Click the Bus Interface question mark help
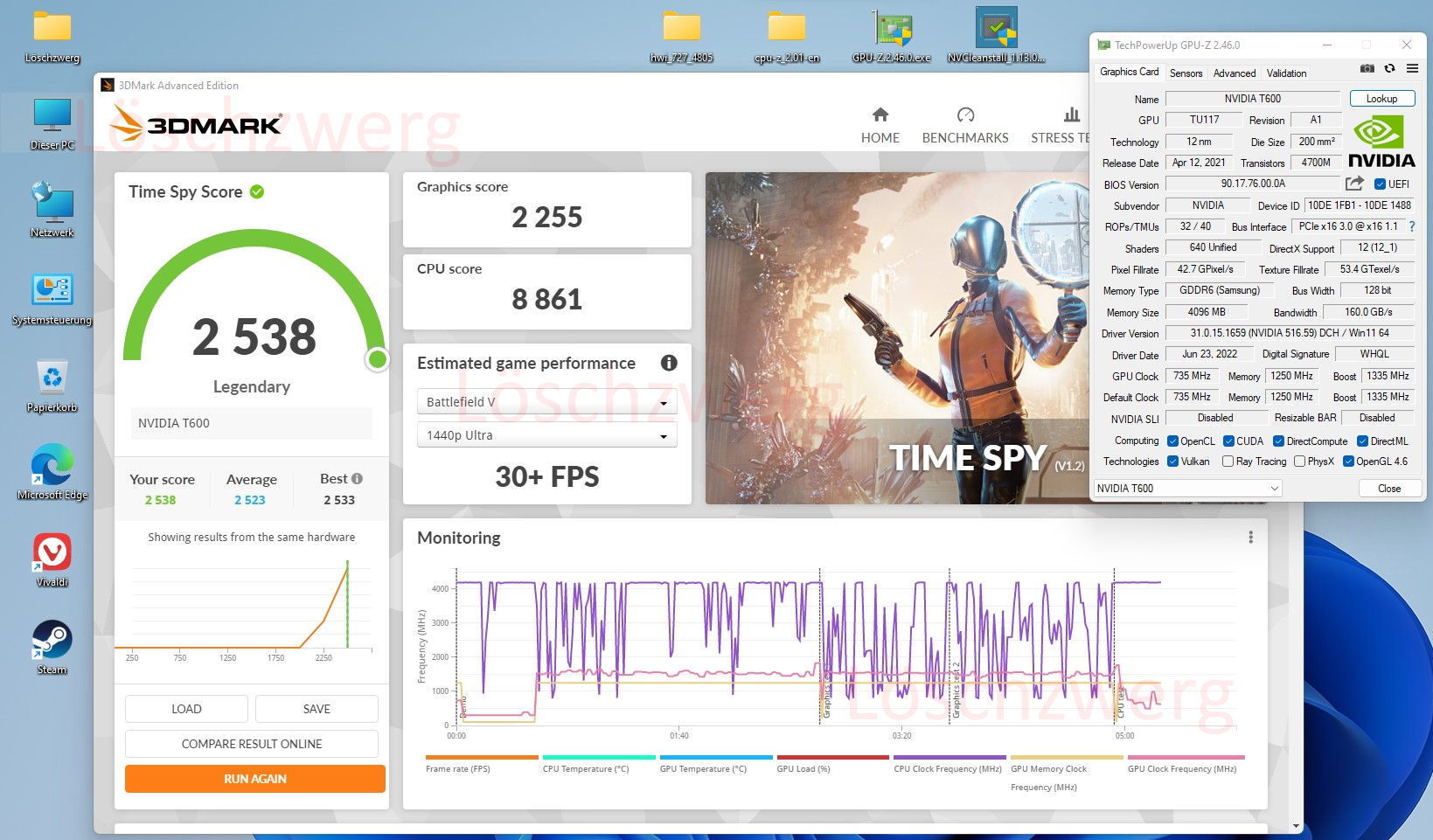The image size is (1433, 840). tap(1412, 226)
